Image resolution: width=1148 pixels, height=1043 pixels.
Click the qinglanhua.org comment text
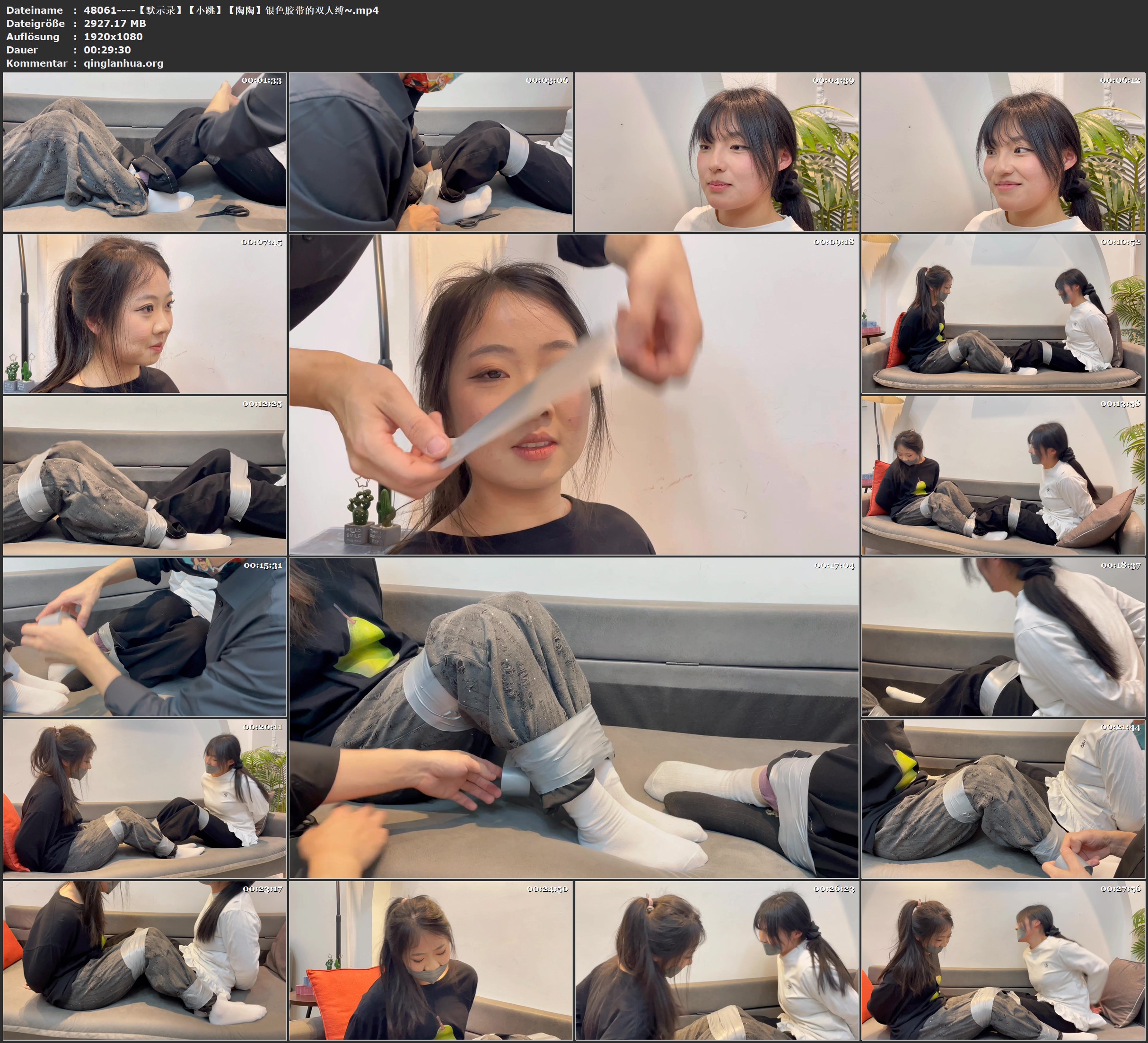pyautogui.click(x=123, y=63)
